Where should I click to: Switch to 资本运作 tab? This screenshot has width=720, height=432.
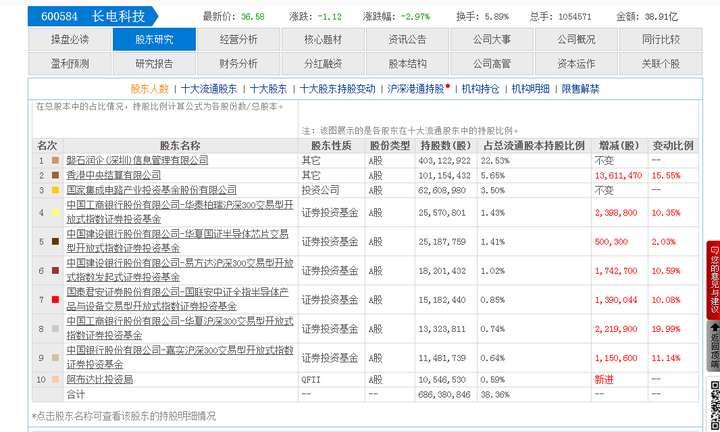[x=576, y=64]
